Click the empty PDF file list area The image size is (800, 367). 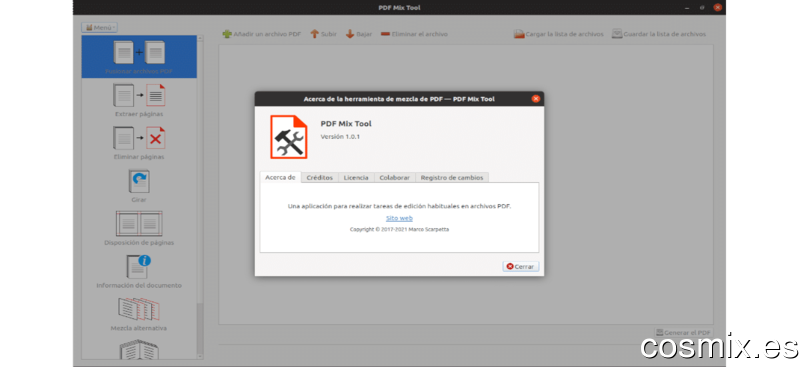[x=466, y=184]
